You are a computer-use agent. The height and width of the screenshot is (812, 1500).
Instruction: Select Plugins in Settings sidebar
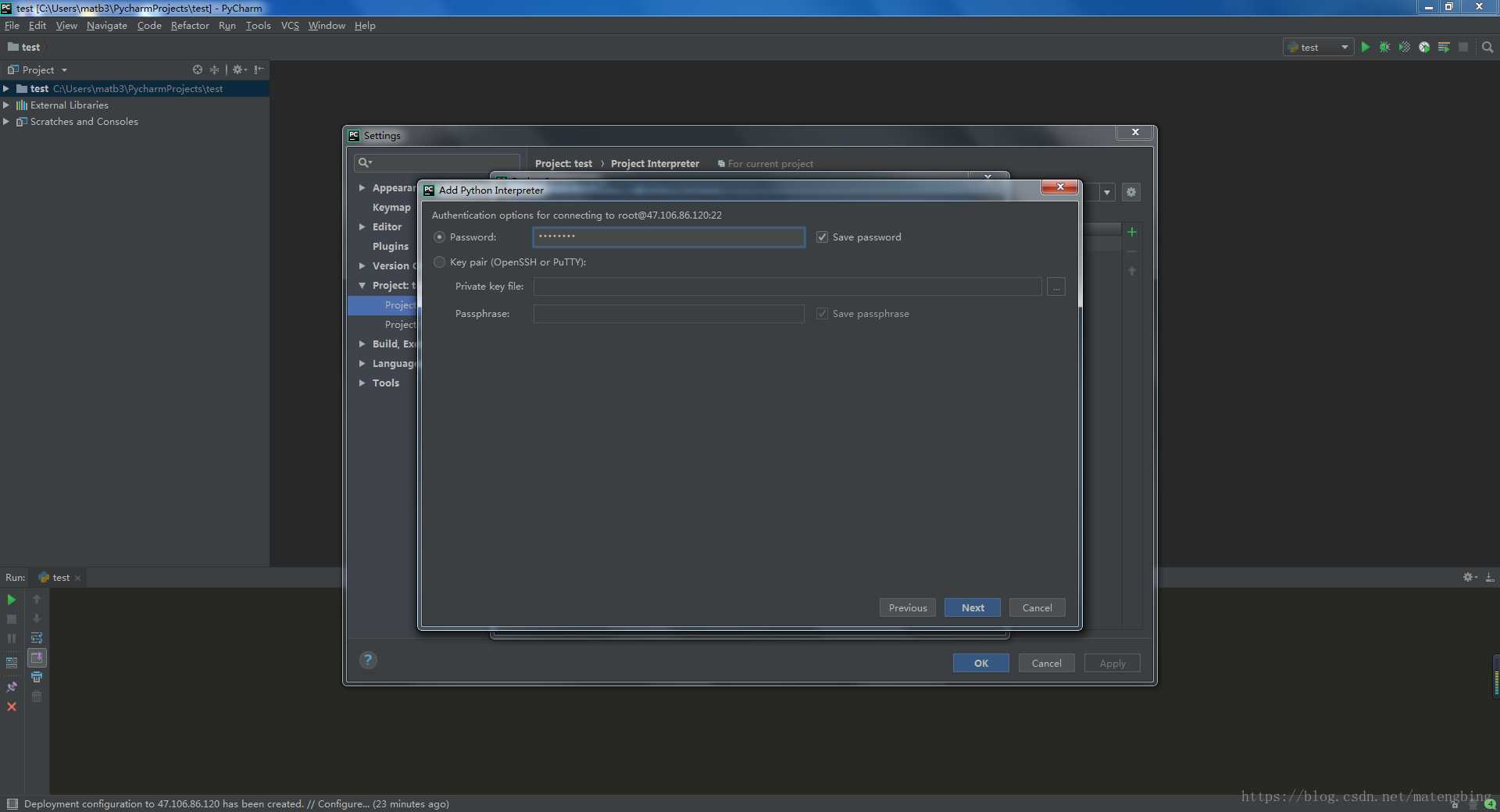tap(391, 247)
